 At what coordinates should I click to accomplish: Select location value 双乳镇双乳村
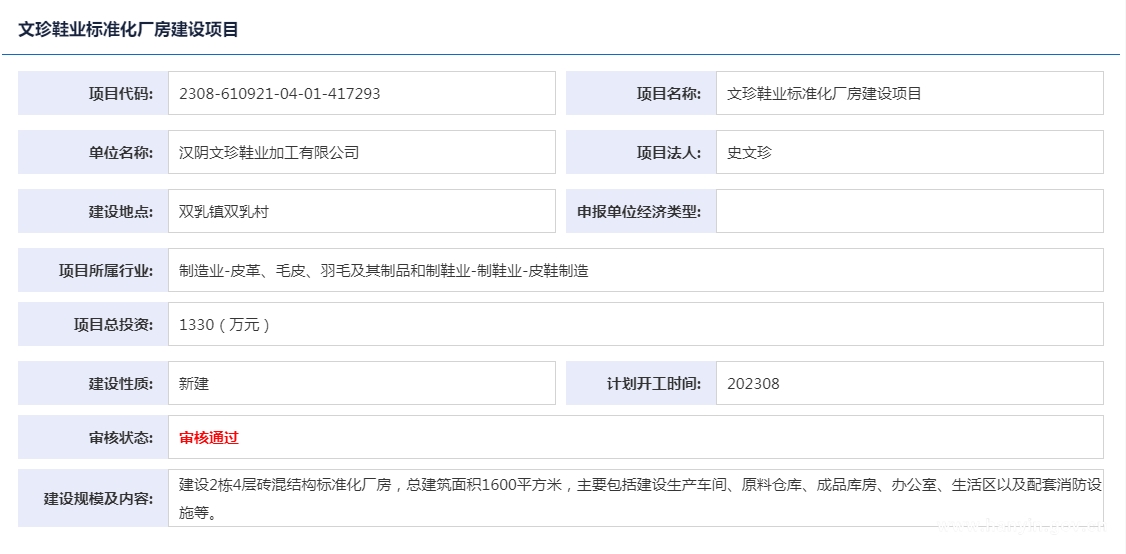[223, 211]
